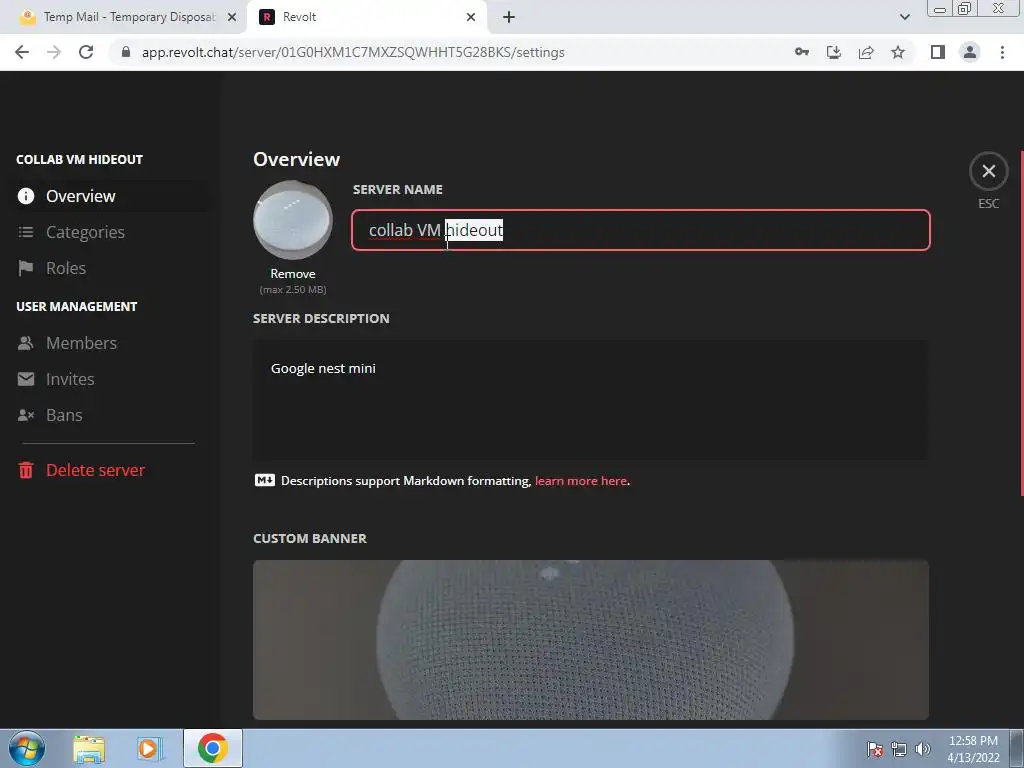Go forward in browser history
The image size is (1024, 768).
tap(54, 52)
